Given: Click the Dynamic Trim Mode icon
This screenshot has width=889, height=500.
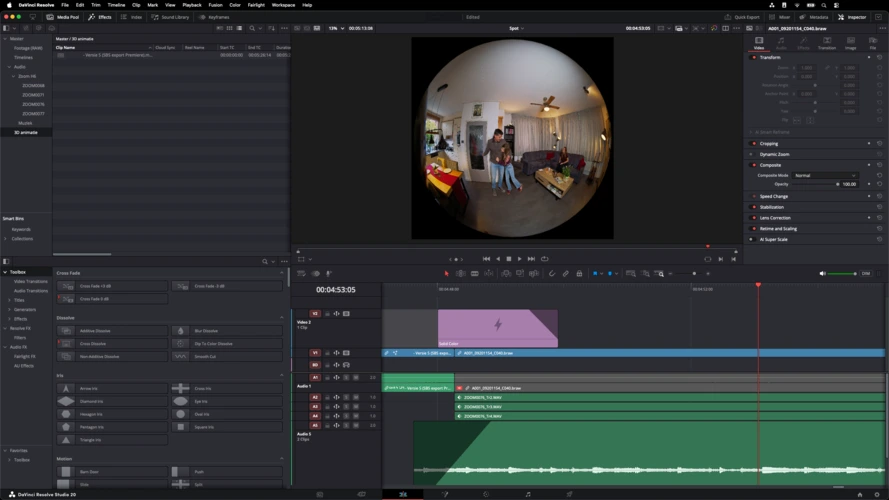Looking at the screenshot, I should coord(489,273).
